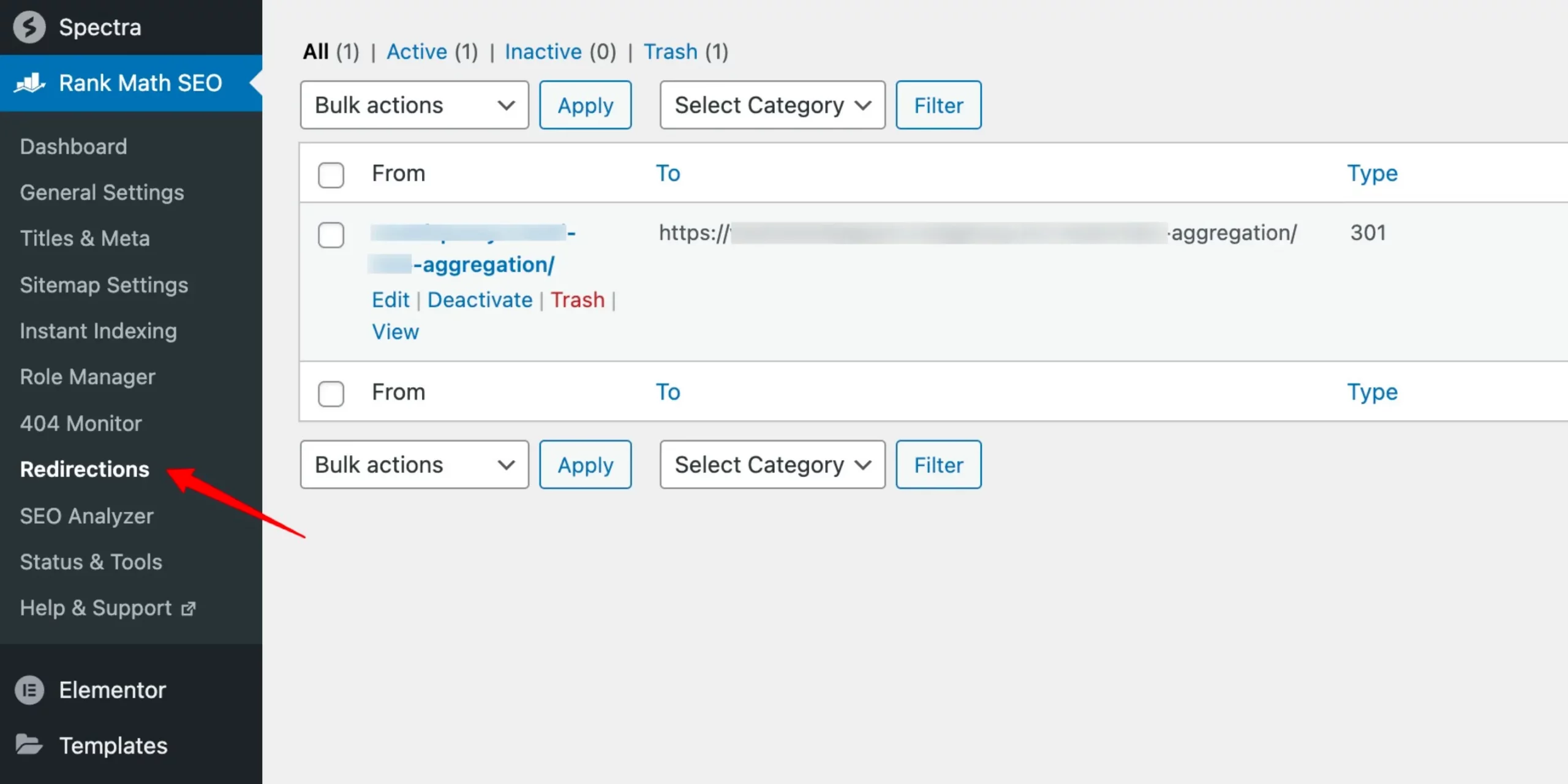Sort by the To column in the footer
This screenshot has width=1568, height=784.
[x=668, y=392]
